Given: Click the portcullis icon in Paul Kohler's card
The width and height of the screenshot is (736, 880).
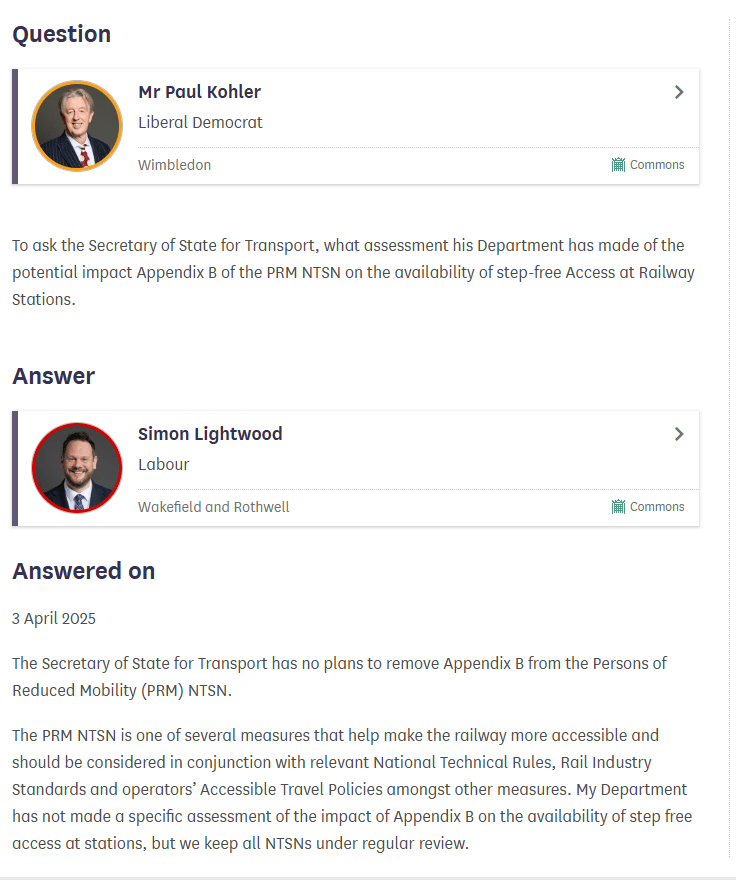Looking at the screenshot, I should (618, 165).
